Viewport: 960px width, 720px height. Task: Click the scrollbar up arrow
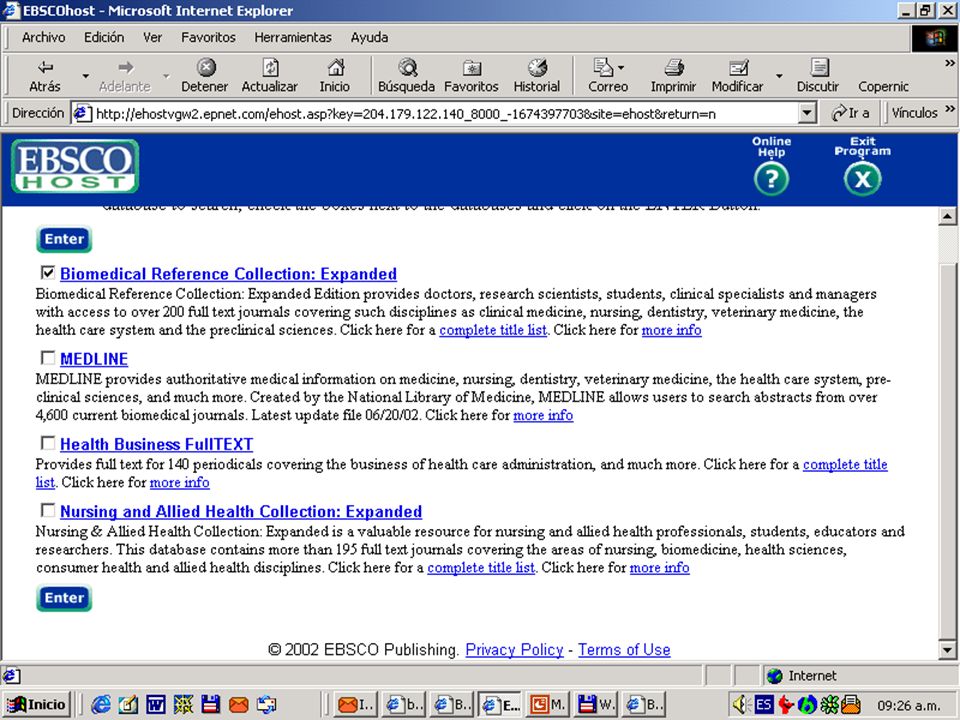pos(947,216)
